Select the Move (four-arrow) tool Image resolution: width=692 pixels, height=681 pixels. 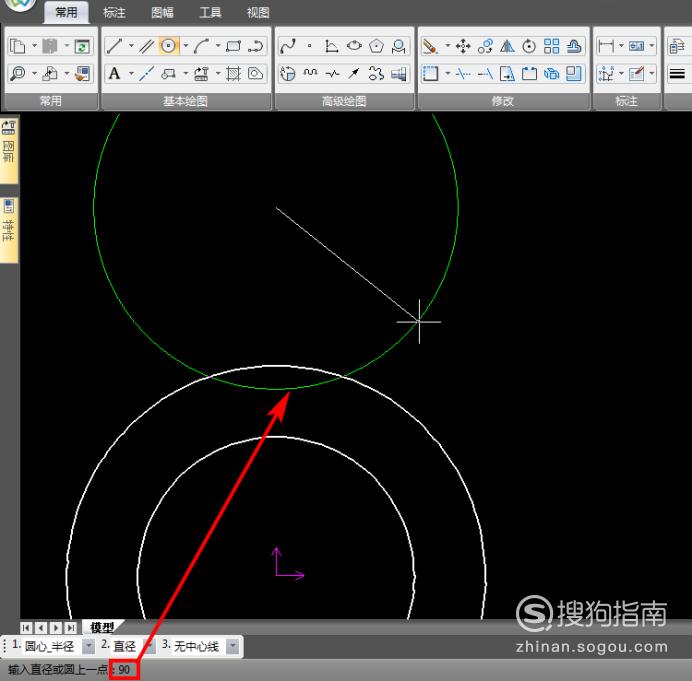tap(463, 46)
